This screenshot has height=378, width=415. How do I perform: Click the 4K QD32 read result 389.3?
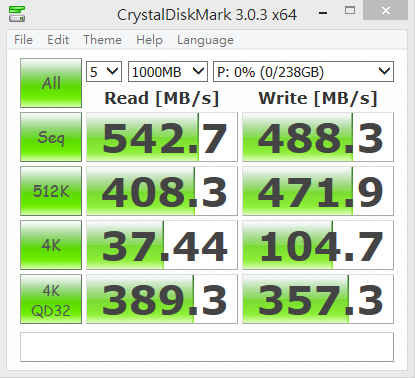[x=162, y=299]
